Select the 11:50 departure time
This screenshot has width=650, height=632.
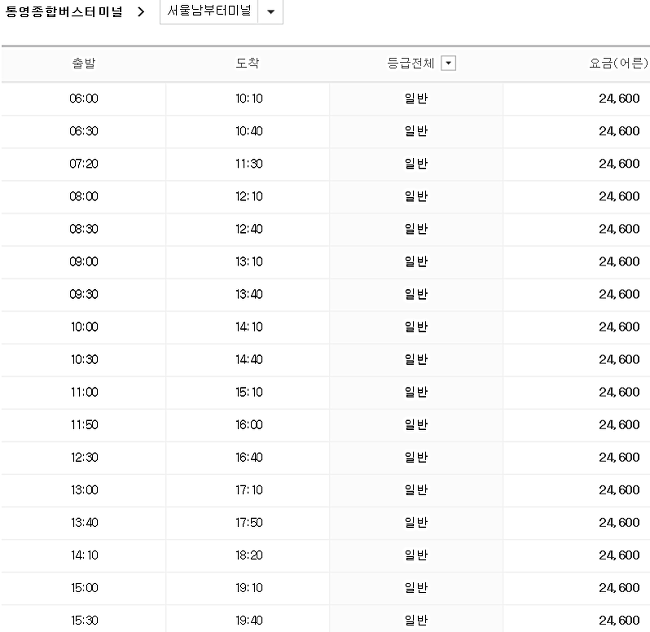pos(84,425)
